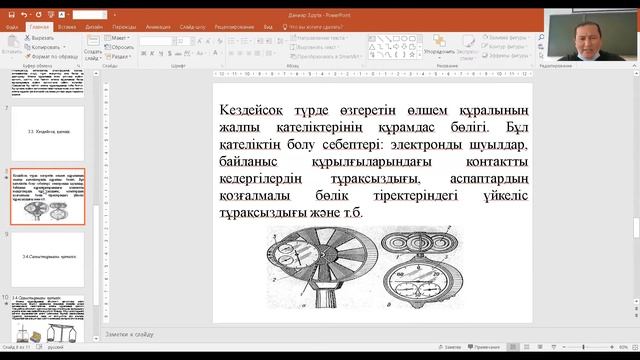This screenshot has width=640, height=360.
Task: Click the Redo/Repeat icon in title bar
Action: point(38,15)
